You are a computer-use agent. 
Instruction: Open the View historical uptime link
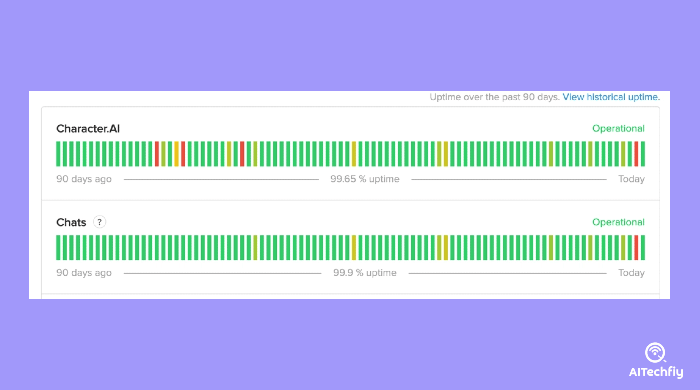point(611,97)
